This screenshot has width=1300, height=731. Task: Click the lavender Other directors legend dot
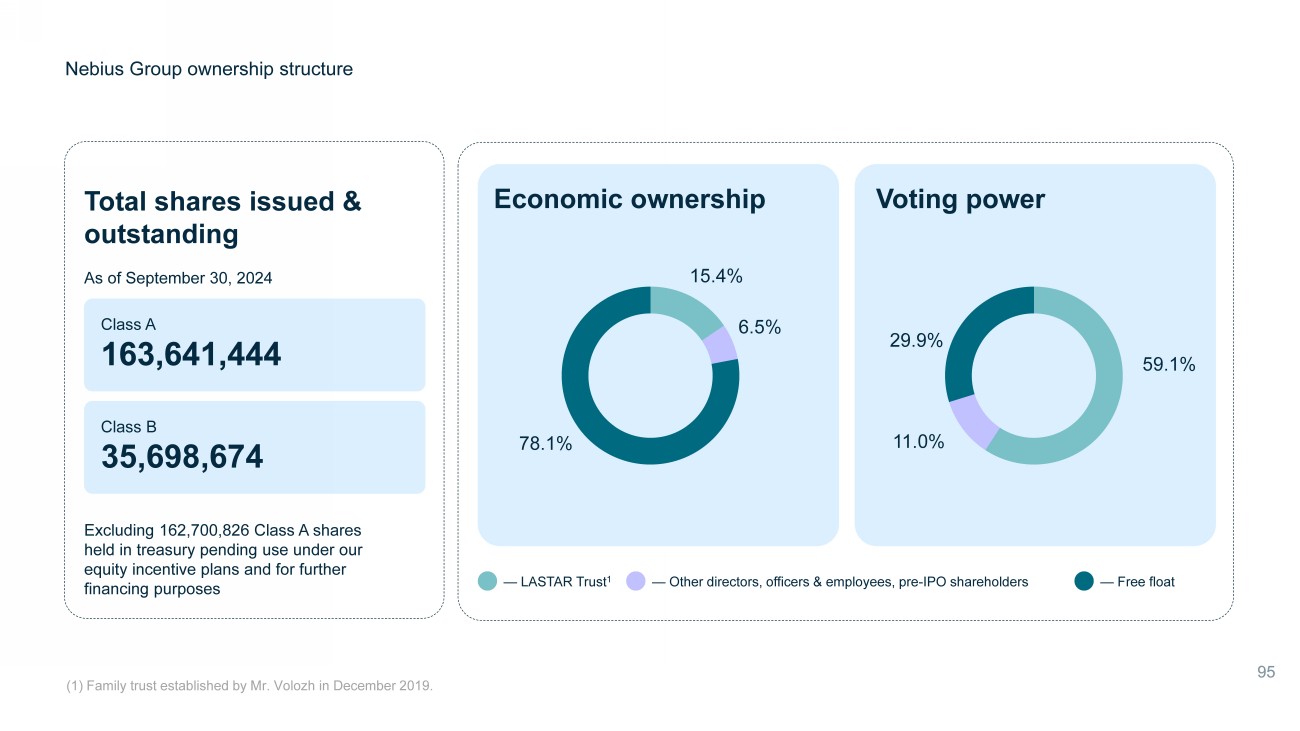pyautogui.click(x=635, y=581)
